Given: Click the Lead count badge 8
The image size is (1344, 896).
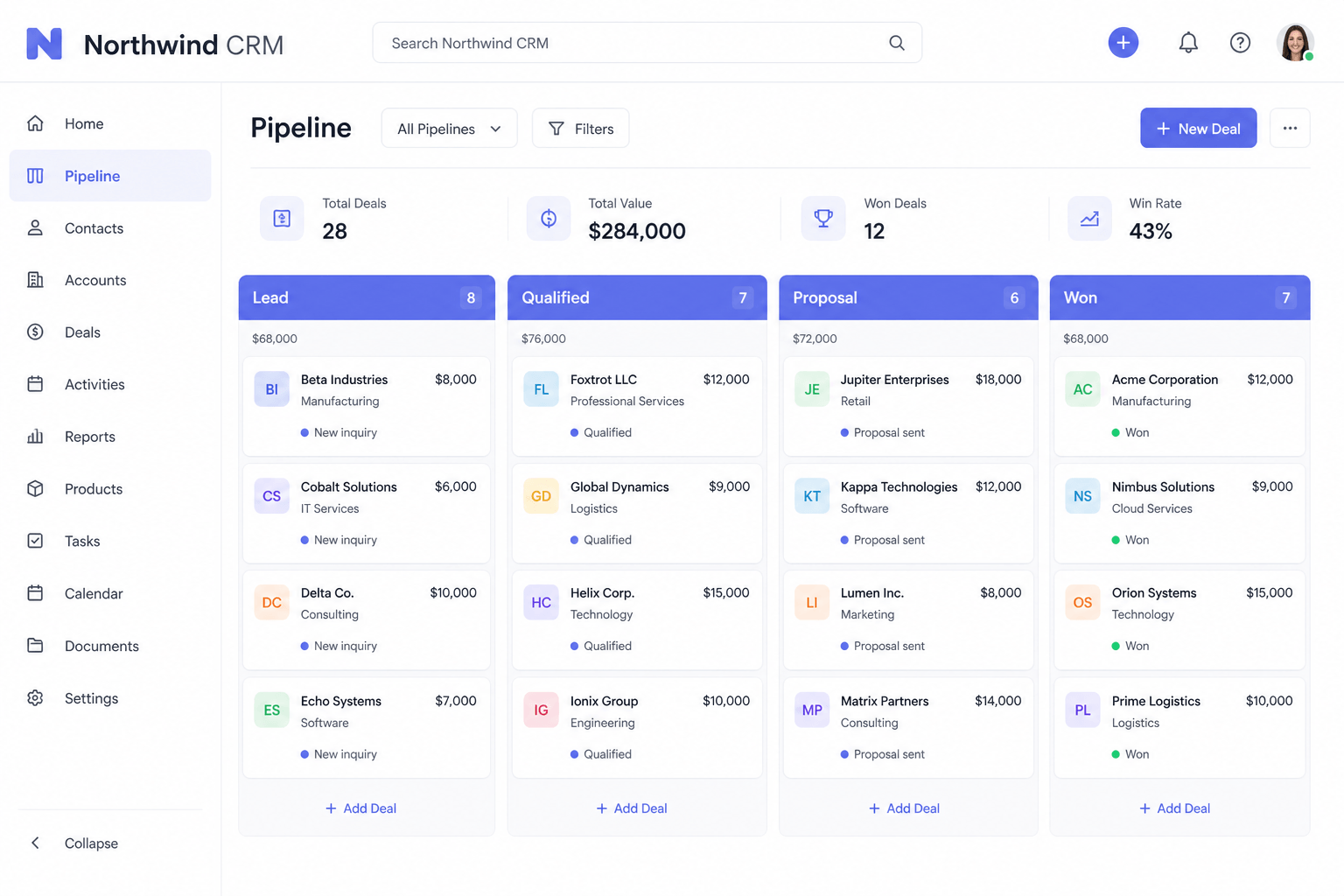Looking at the screenshot, I should pos(471,297).
